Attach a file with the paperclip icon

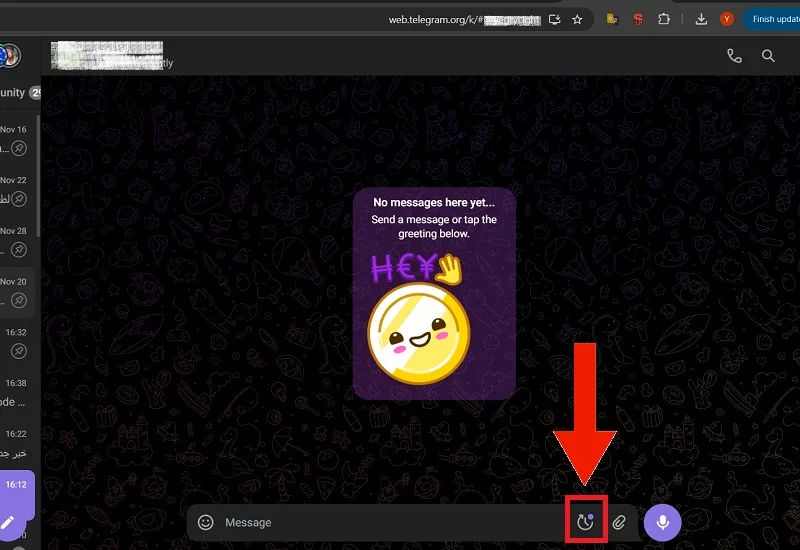619,522
